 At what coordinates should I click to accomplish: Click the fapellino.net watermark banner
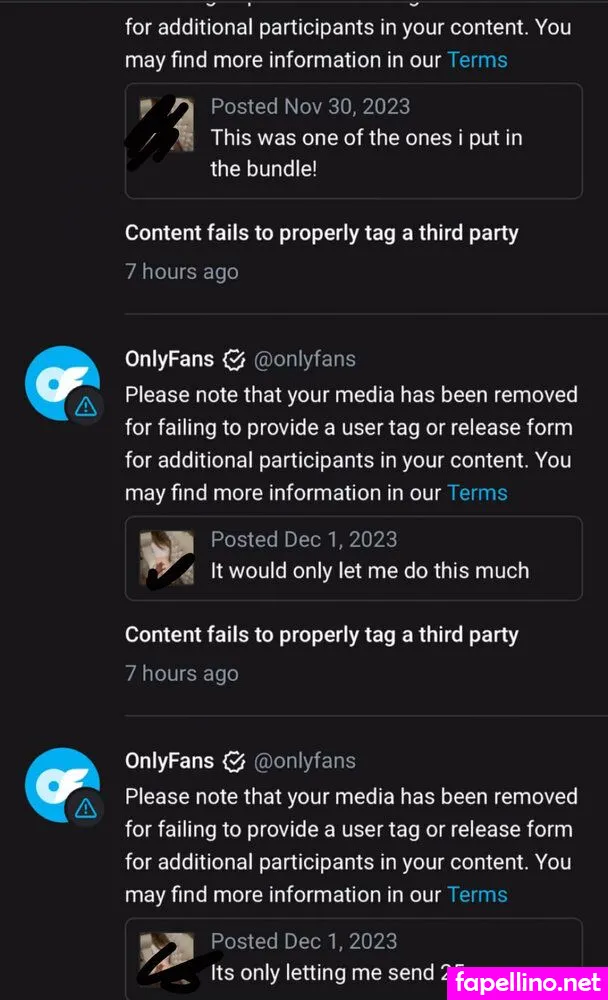(528, 983)
